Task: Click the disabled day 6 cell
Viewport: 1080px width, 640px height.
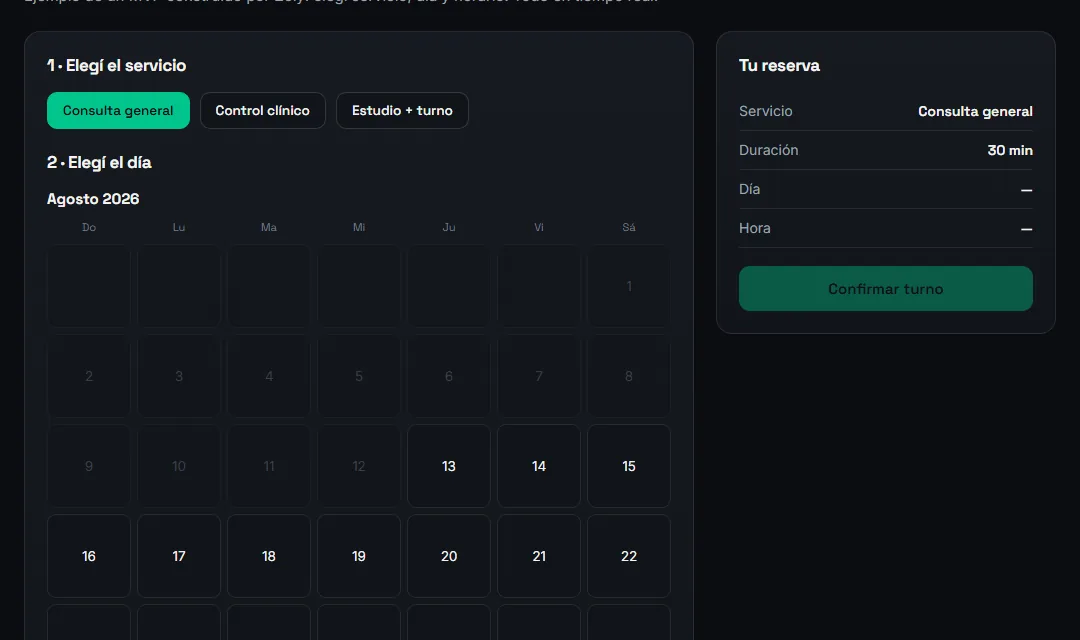Action: 448,376
